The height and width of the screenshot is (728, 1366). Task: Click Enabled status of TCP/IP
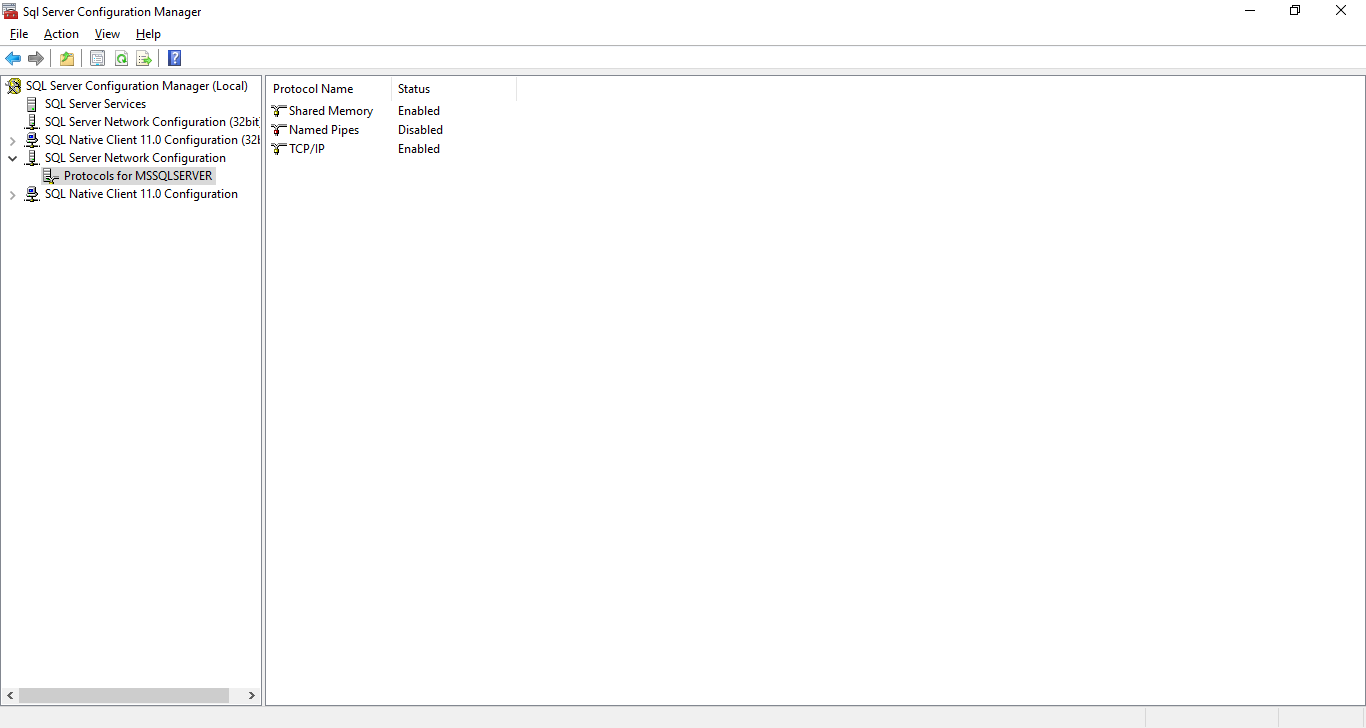tap(419, 149)
